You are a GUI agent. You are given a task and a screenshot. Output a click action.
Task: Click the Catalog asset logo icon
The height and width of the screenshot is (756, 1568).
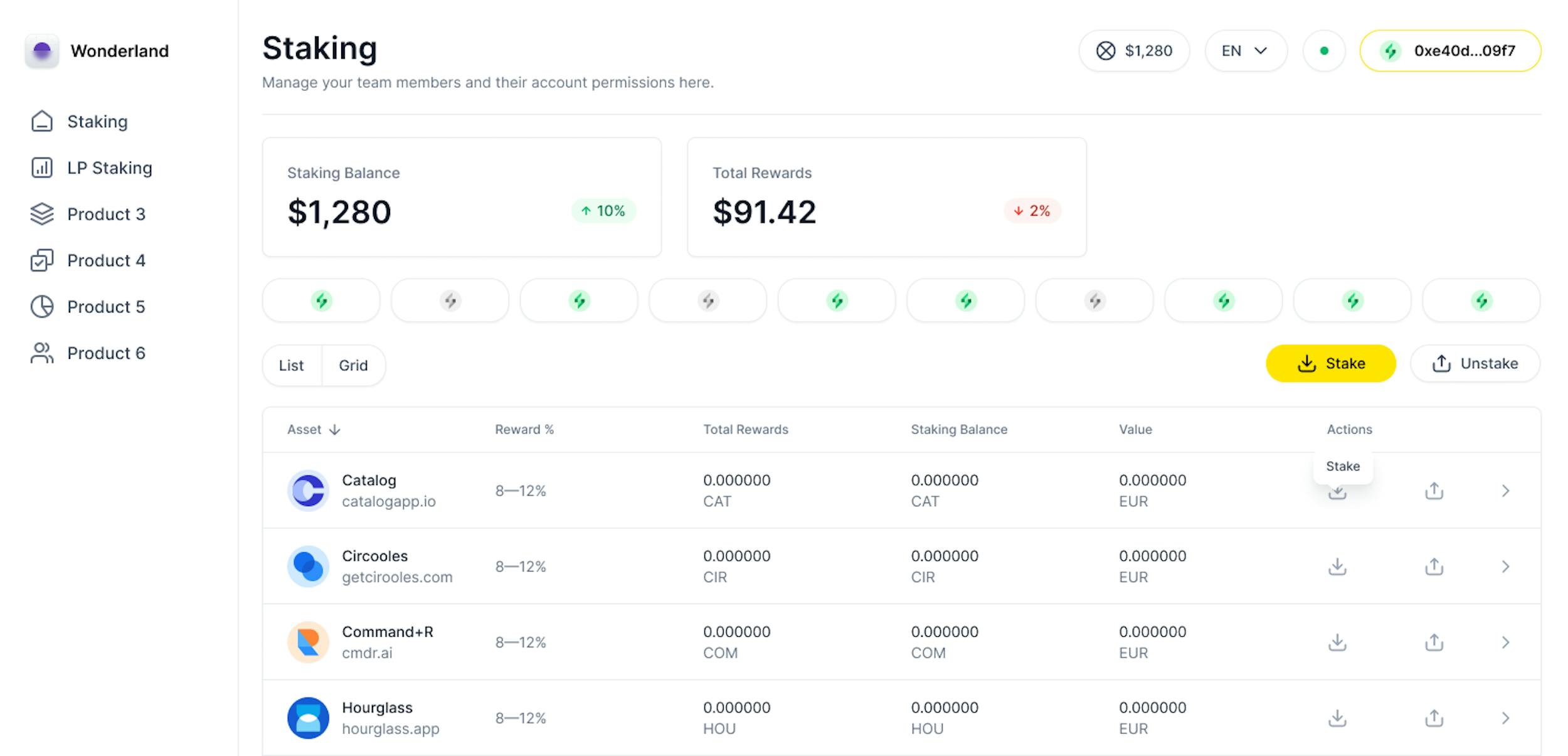point(308,491)
